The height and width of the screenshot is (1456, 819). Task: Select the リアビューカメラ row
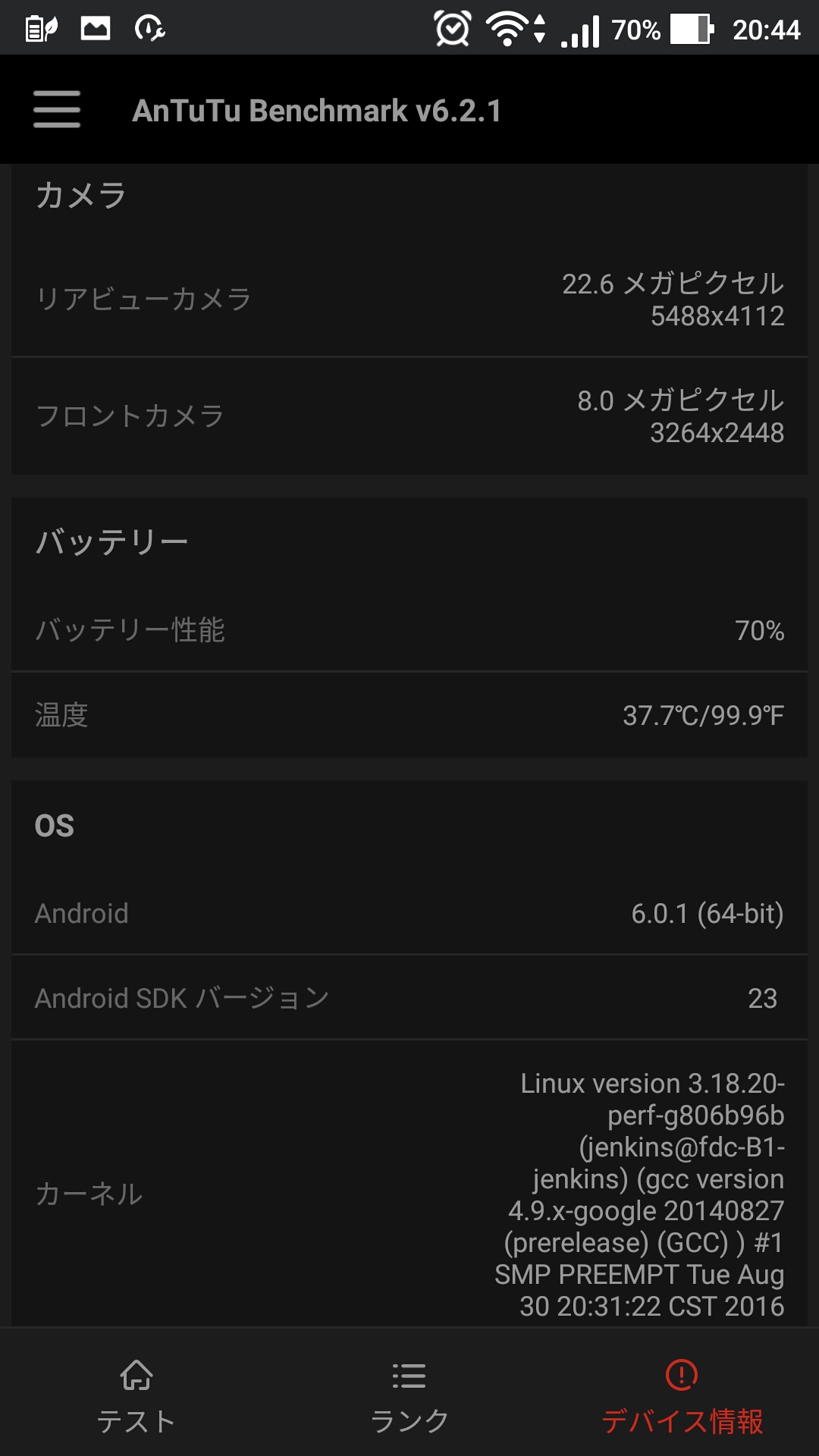point(409,299)
